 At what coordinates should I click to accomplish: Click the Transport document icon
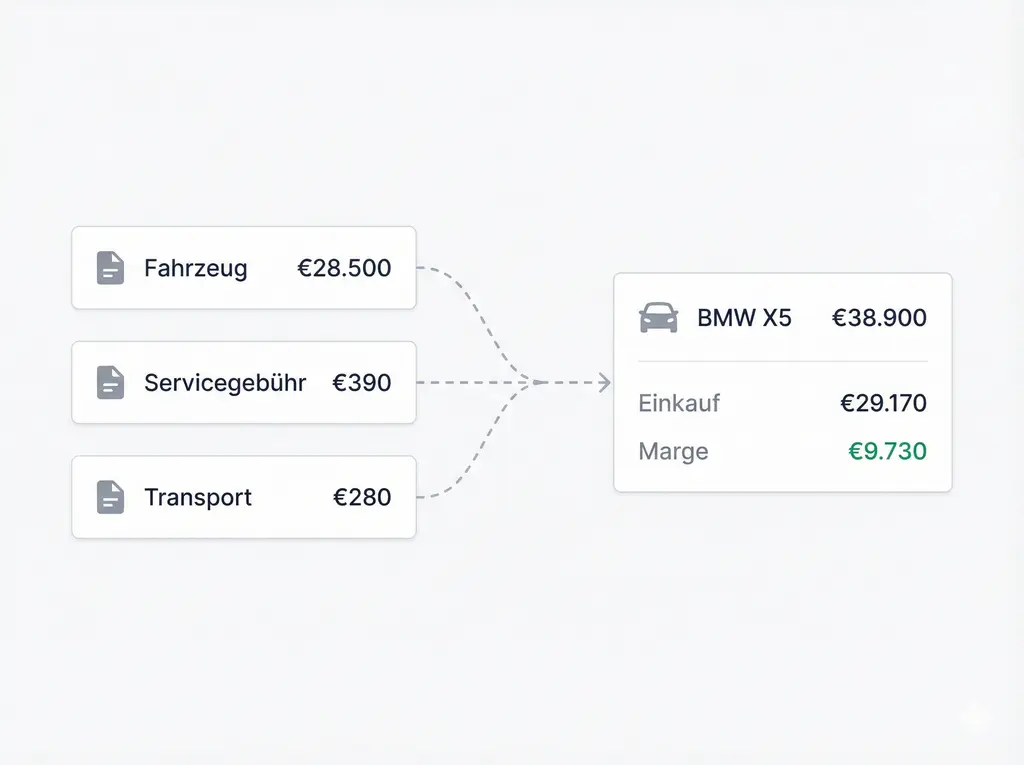tap(110, 497)
